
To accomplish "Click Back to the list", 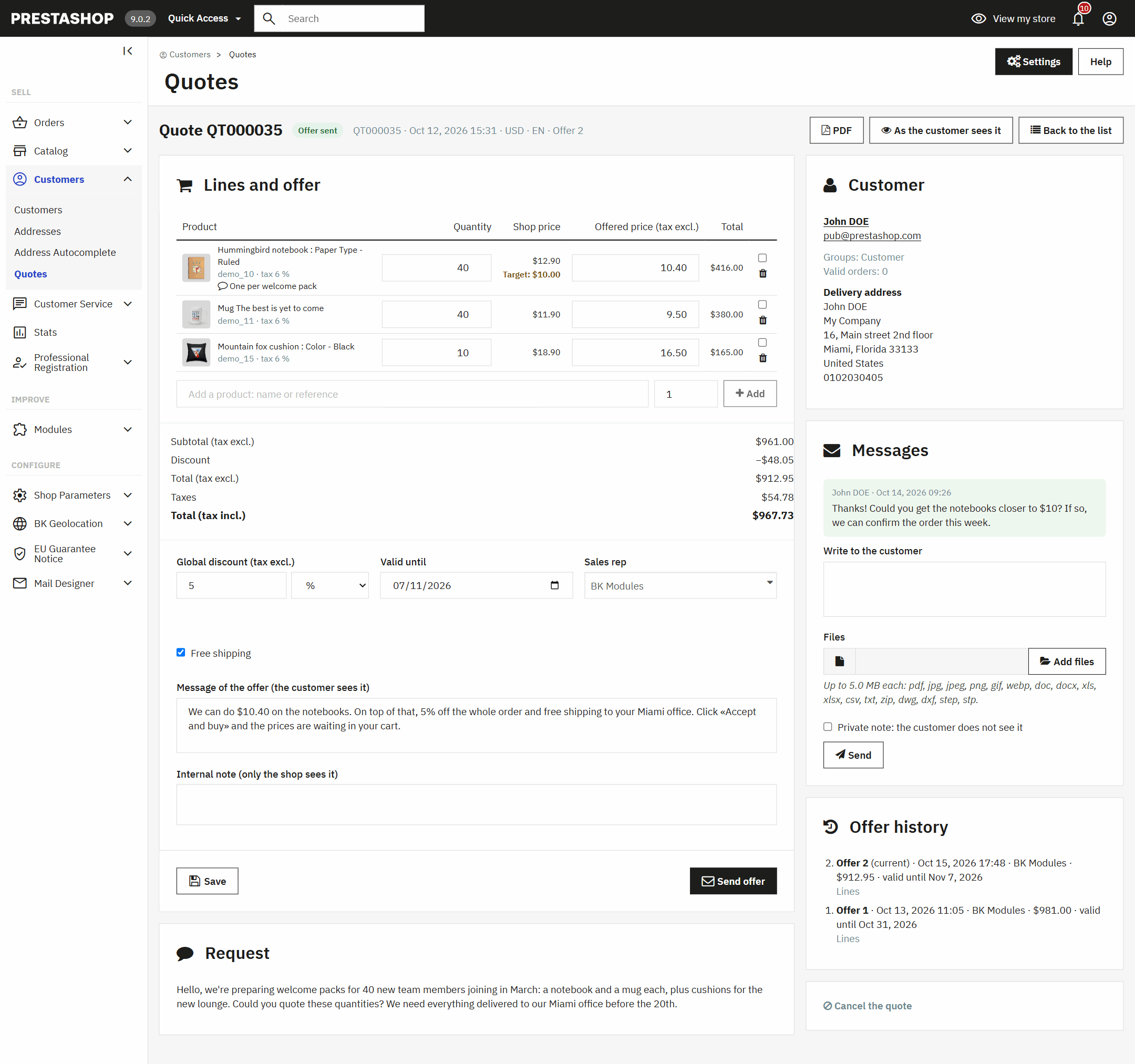I will (1070, 130).
